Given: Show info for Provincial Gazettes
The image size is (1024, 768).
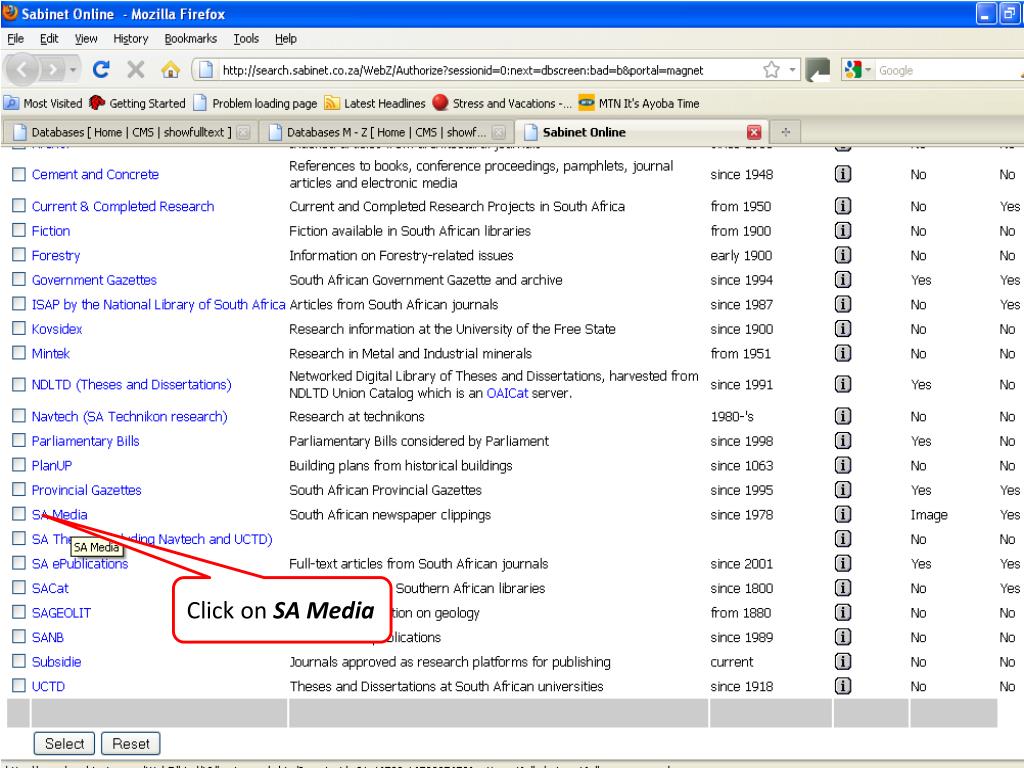Looking at the screenshot, I should (x=842, y=490).
